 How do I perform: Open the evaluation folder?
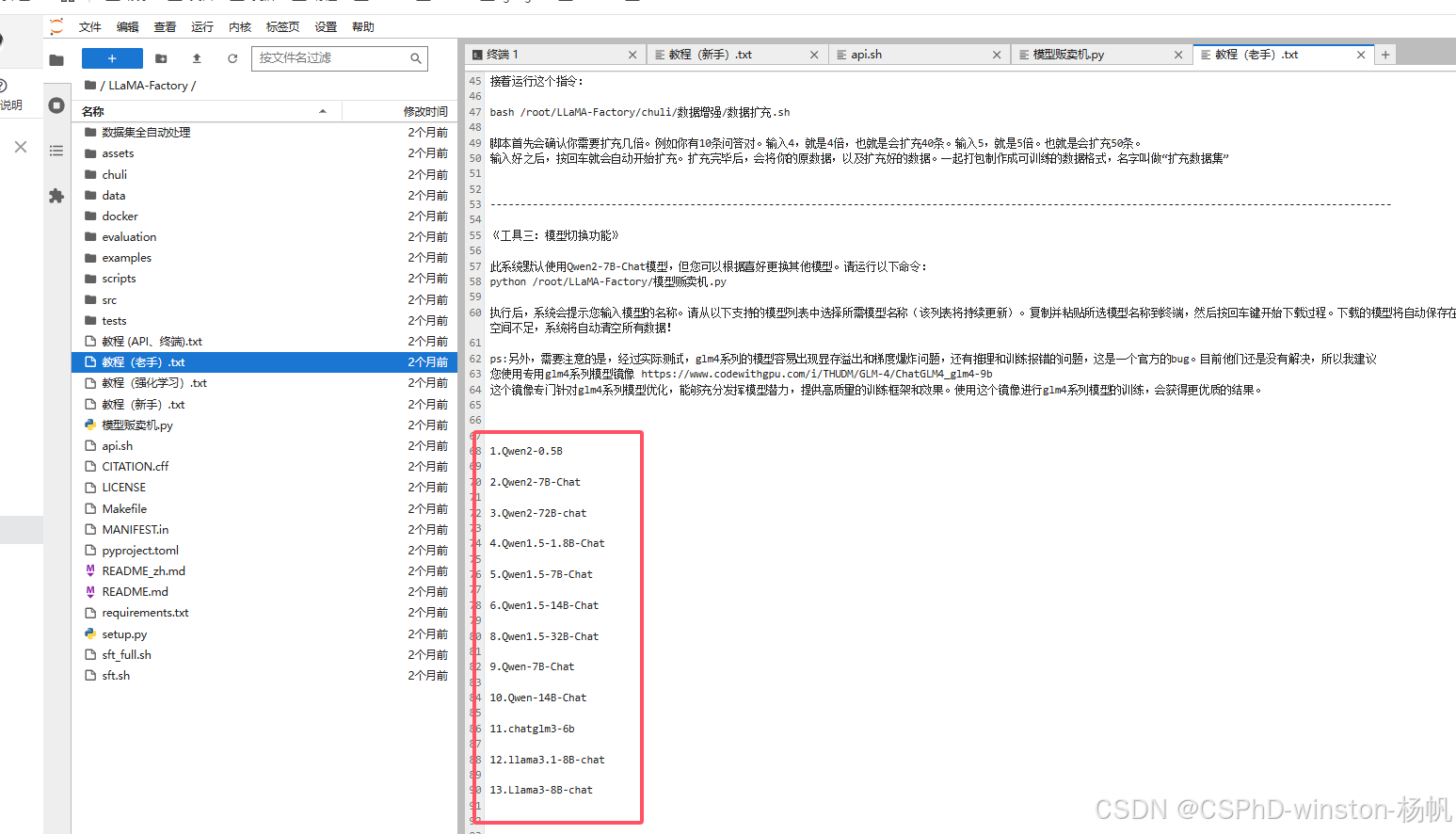point(264,237)
